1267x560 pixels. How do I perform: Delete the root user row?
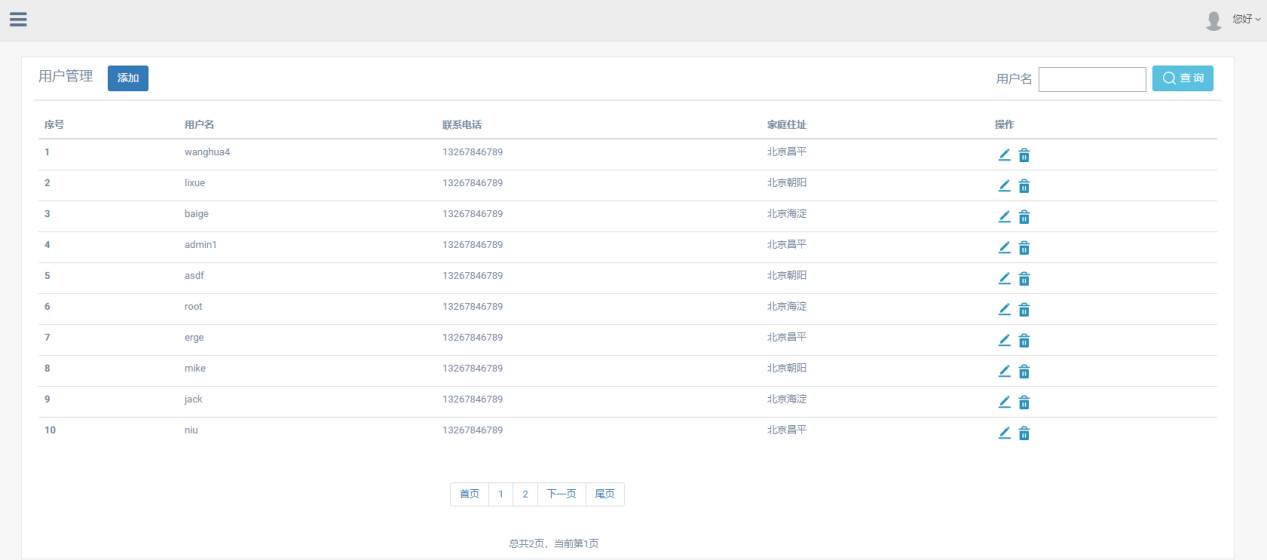coord(1024,310)
